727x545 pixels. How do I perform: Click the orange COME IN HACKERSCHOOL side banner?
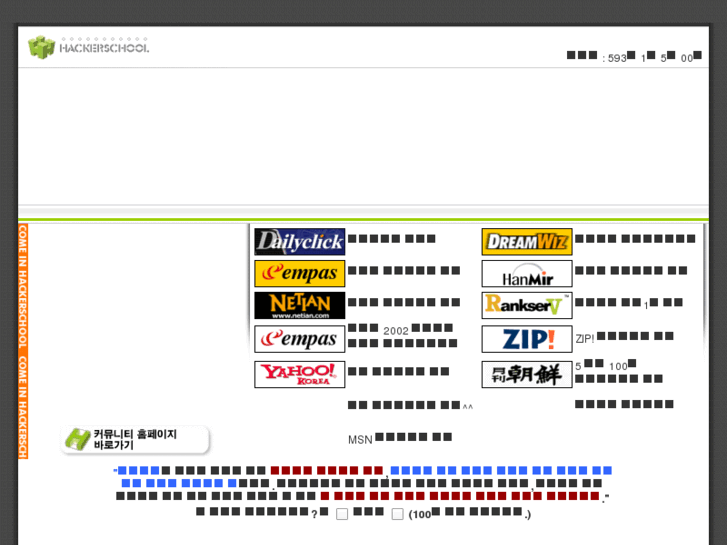point(23,341)
